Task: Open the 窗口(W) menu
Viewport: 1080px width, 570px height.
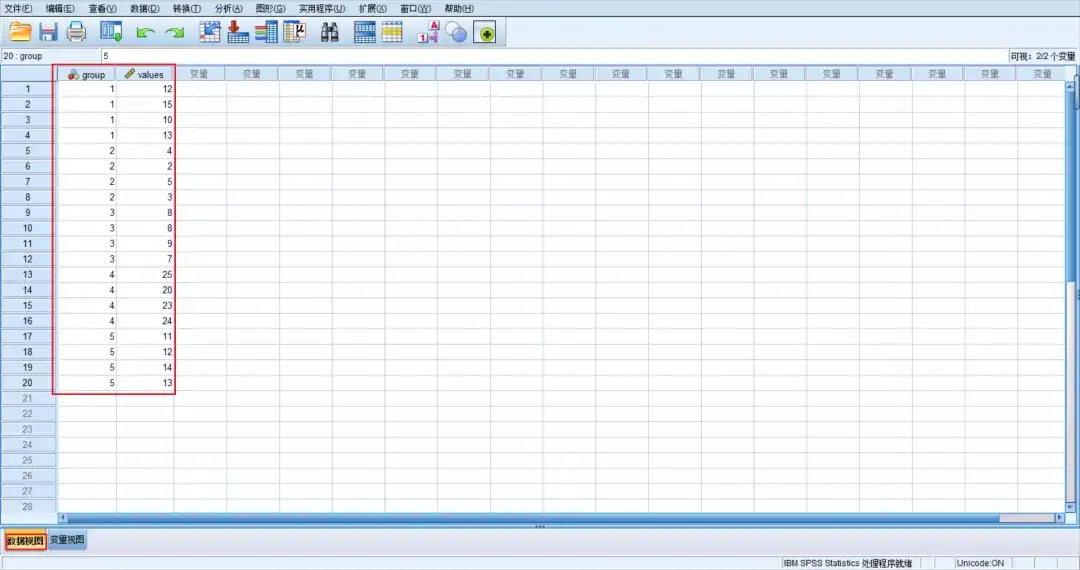Action: coord(415,8)
